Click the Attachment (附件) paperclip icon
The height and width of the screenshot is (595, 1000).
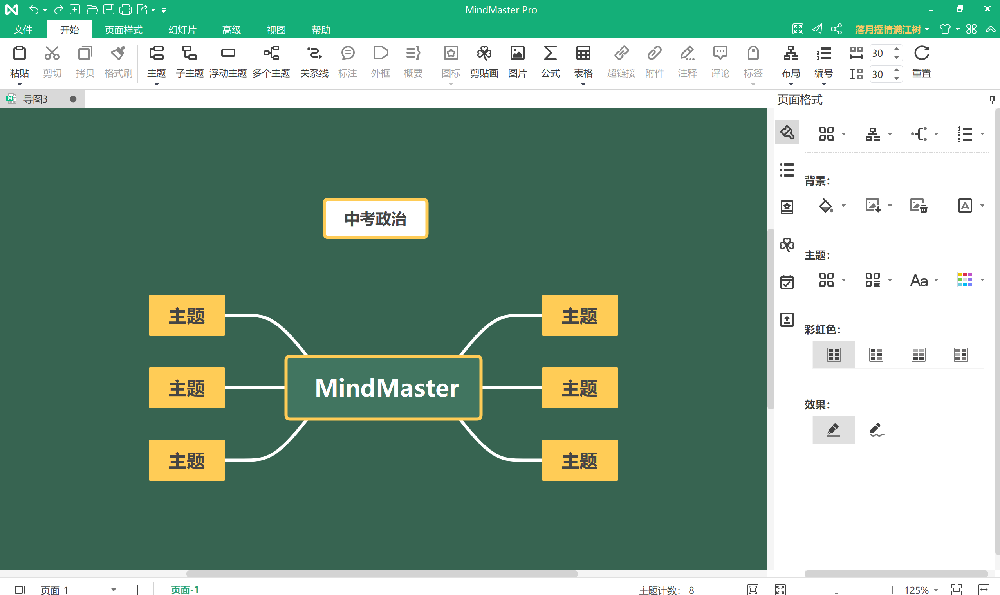[x=654, y=54]
